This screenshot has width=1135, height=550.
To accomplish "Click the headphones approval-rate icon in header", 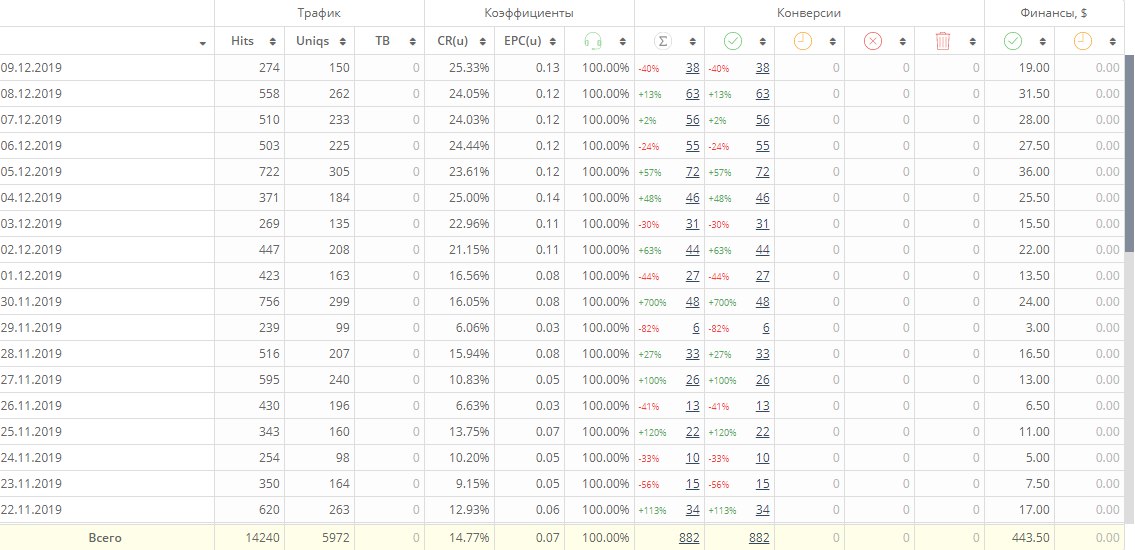I will (594, 41).
